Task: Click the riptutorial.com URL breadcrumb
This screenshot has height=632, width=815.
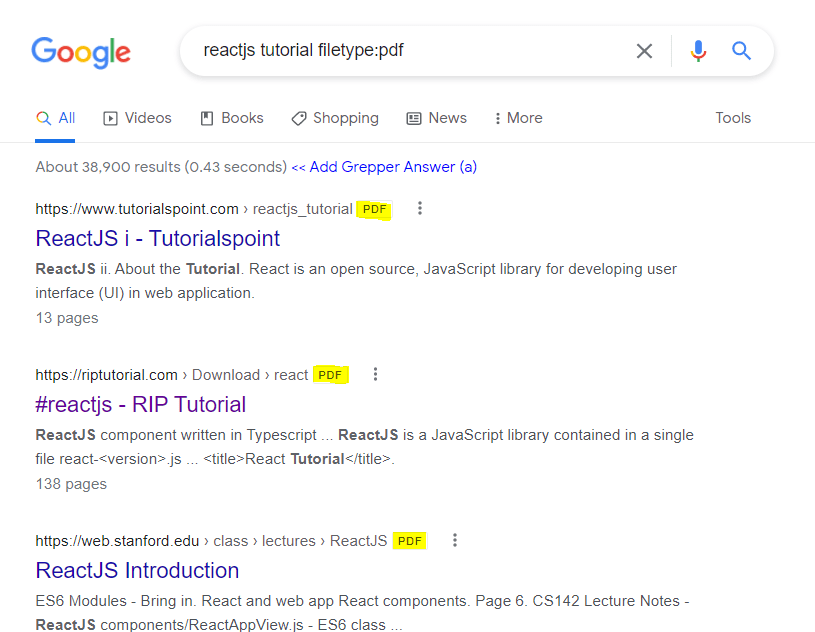Action: 172,375
